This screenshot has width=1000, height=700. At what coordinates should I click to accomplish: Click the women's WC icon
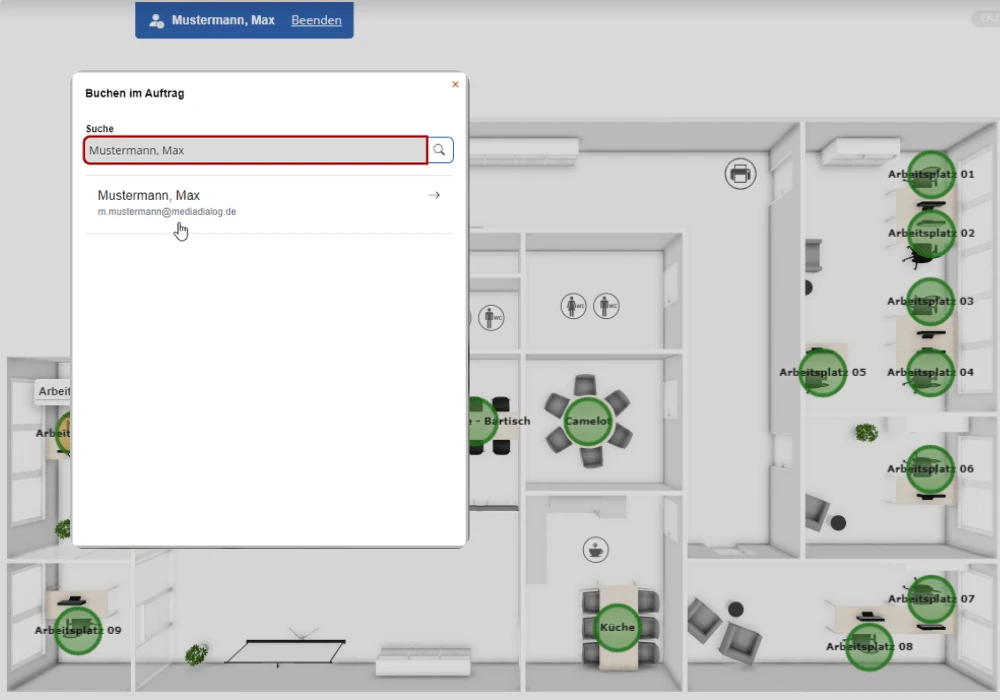573,306
